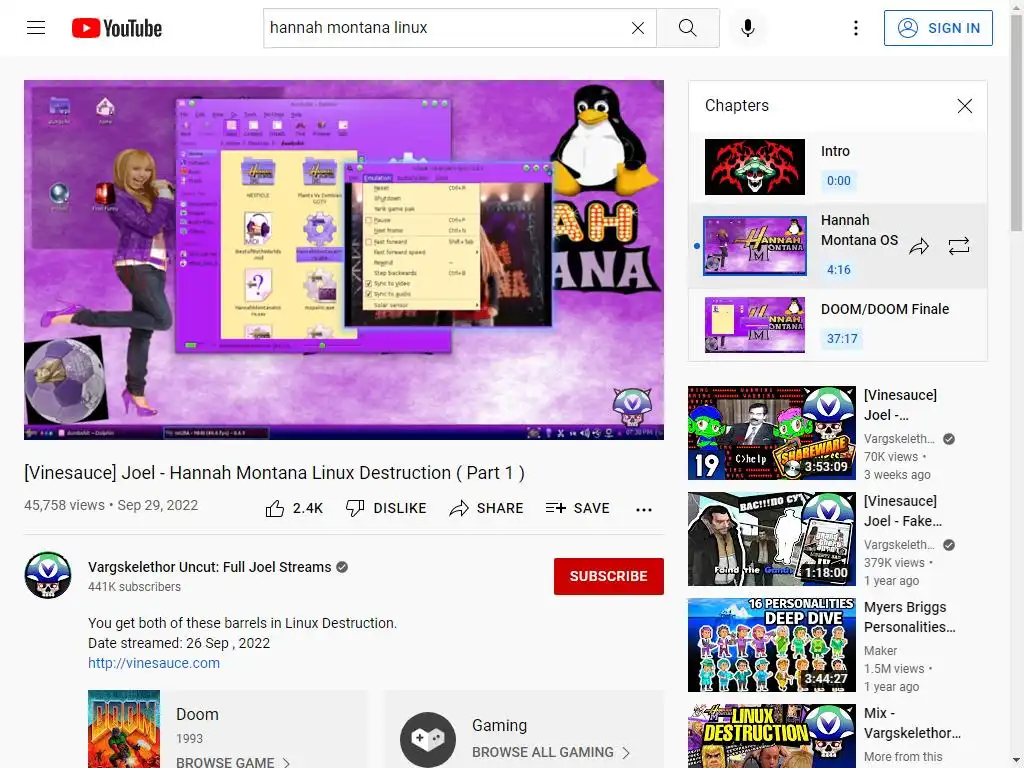Open Vargskelethor Uncut: Full Joel Streams channel
This screenshot has height=768, width=1024.
210,567
